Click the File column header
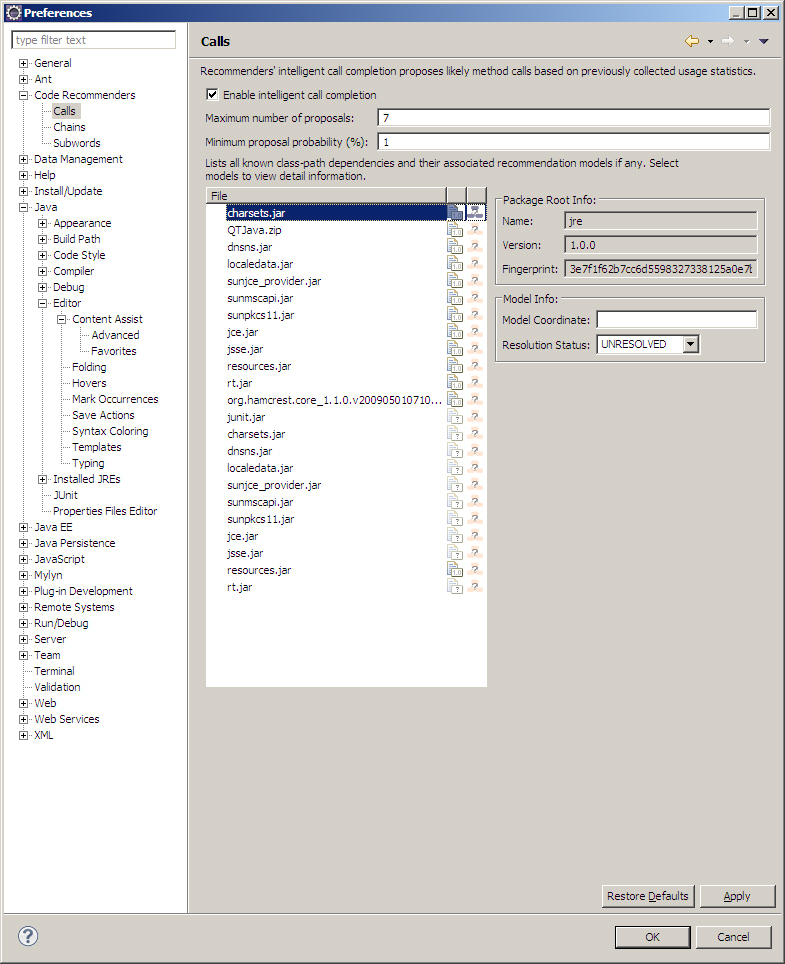Screen dimensions: 785x964 point(326,196)
